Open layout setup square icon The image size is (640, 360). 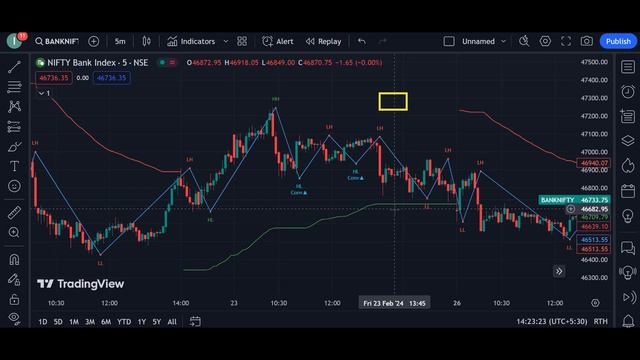(x=449, y=41)
